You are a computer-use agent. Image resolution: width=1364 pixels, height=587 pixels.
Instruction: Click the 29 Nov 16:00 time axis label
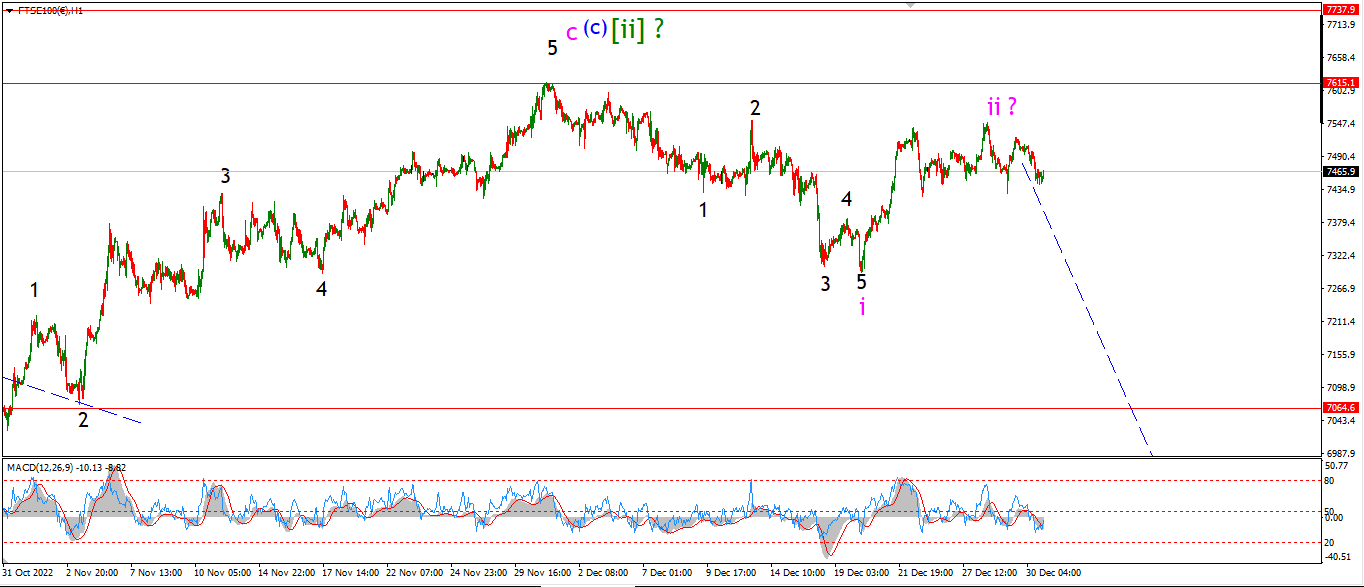[x=545, y=574]
